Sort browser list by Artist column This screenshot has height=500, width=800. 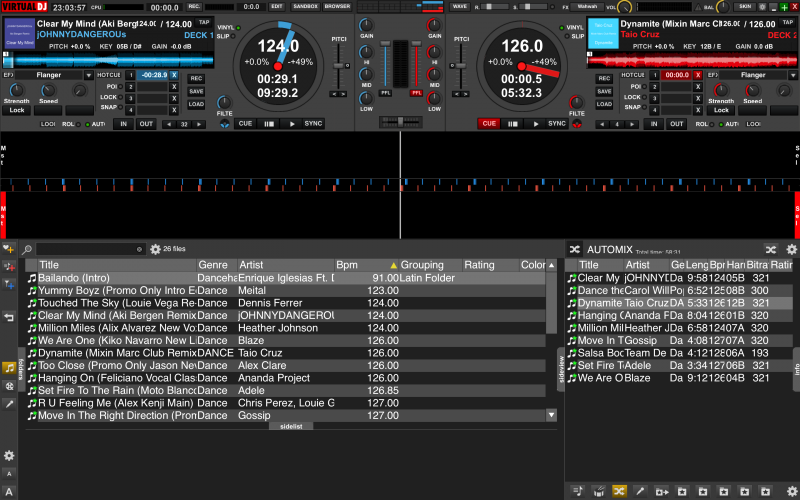286,265
